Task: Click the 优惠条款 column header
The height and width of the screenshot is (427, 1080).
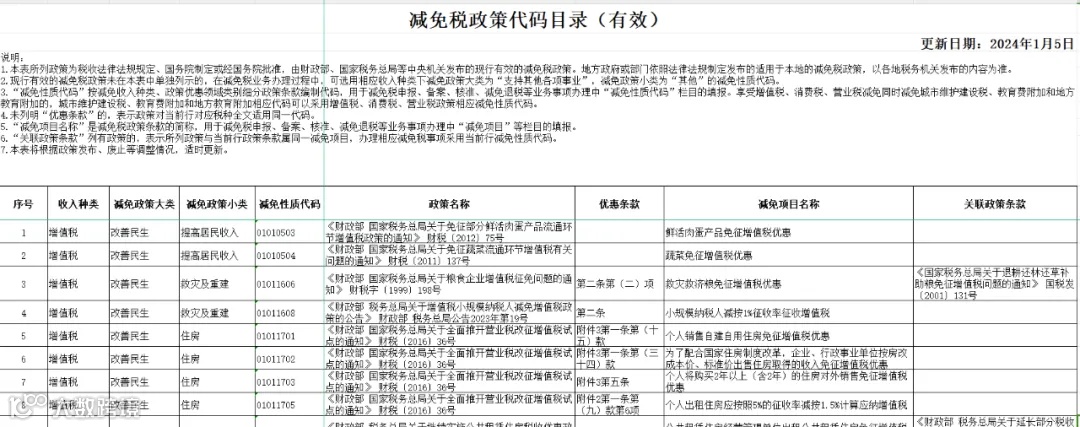Action: coord(619,204)
